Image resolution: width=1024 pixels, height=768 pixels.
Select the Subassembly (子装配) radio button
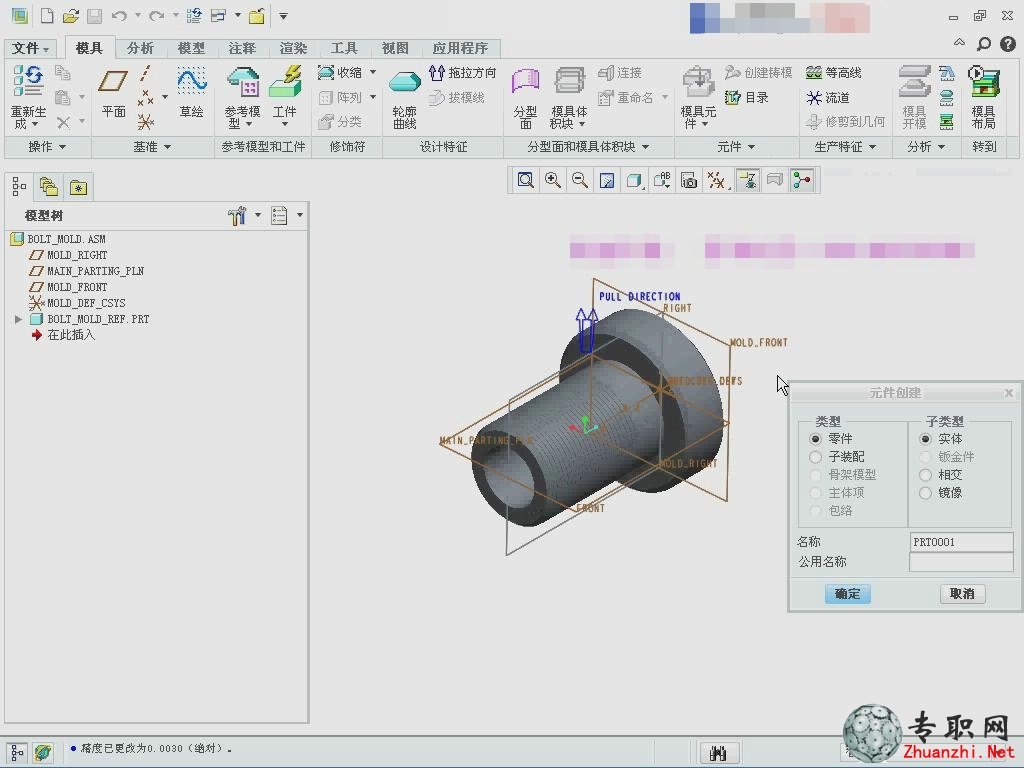(815, 456)
